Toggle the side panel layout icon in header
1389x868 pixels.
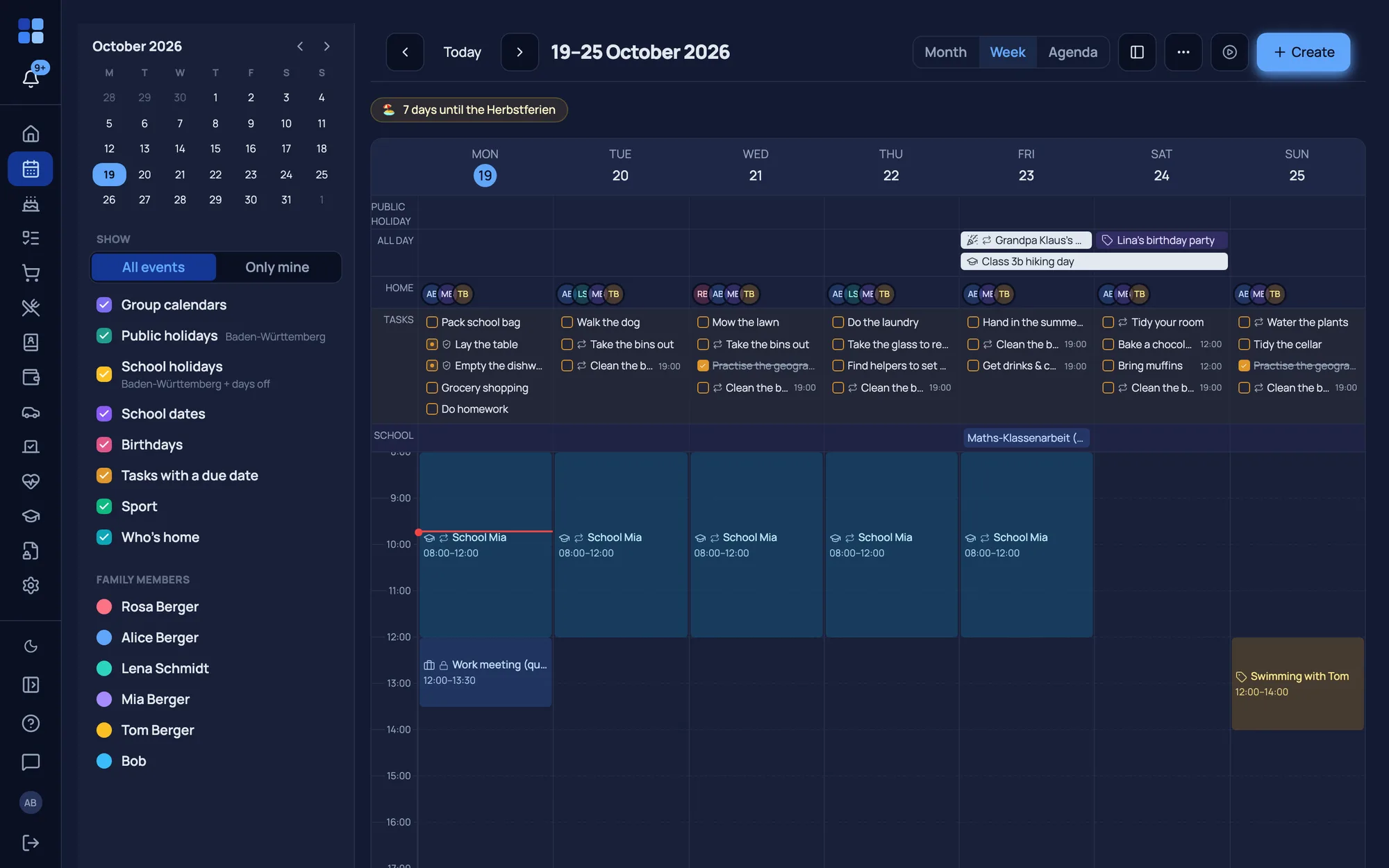(1137, 52)
